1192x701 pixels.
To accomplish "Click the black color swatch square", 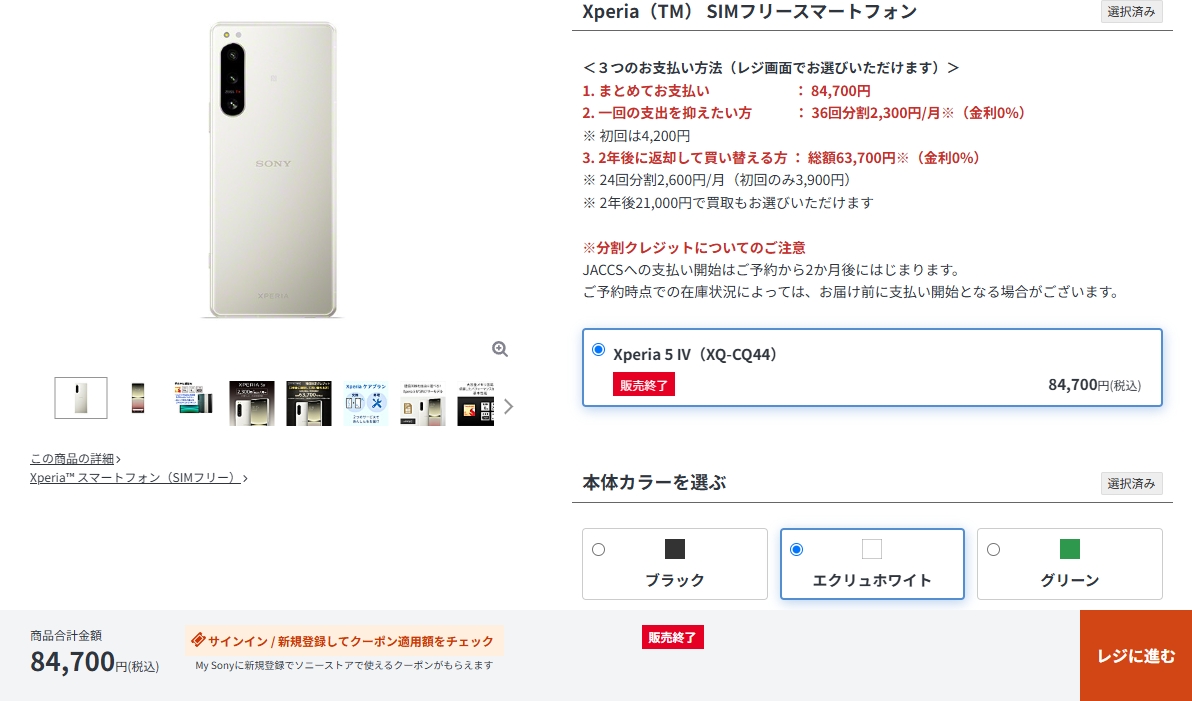I will [x=674, y=549].
